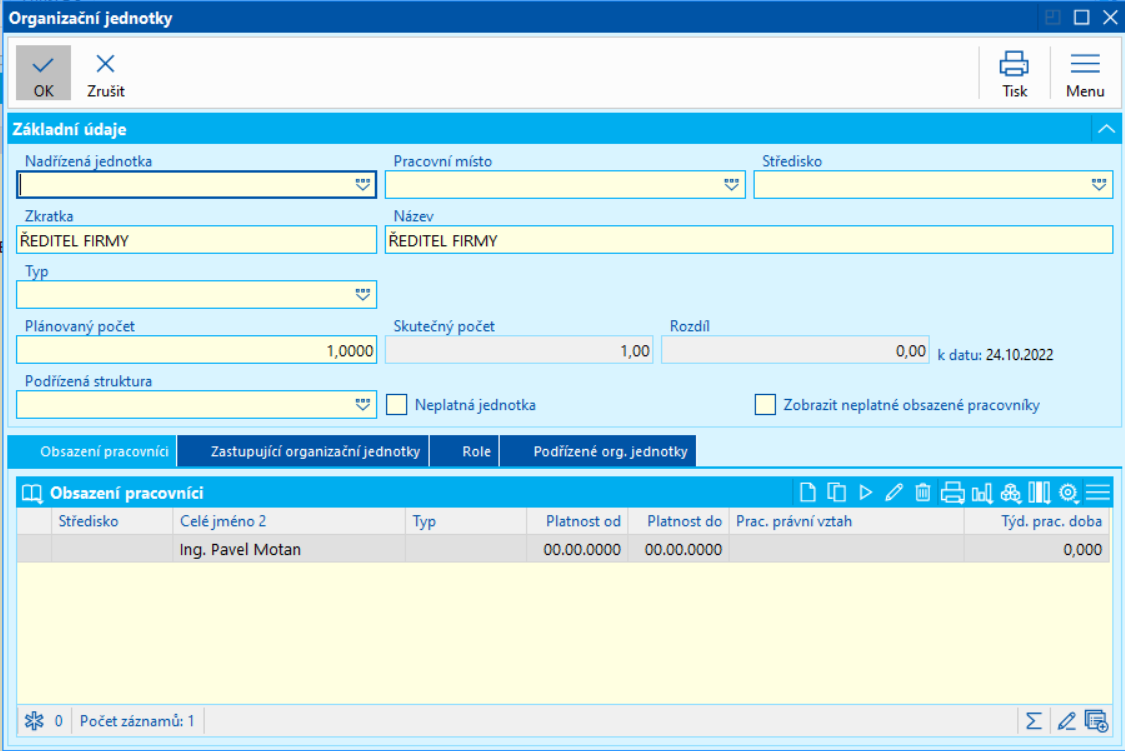Click the printer icon in grid toolbar
The width and height of the screenshot is (1125, 751).
pyautogui.click(x=952, y=492)
